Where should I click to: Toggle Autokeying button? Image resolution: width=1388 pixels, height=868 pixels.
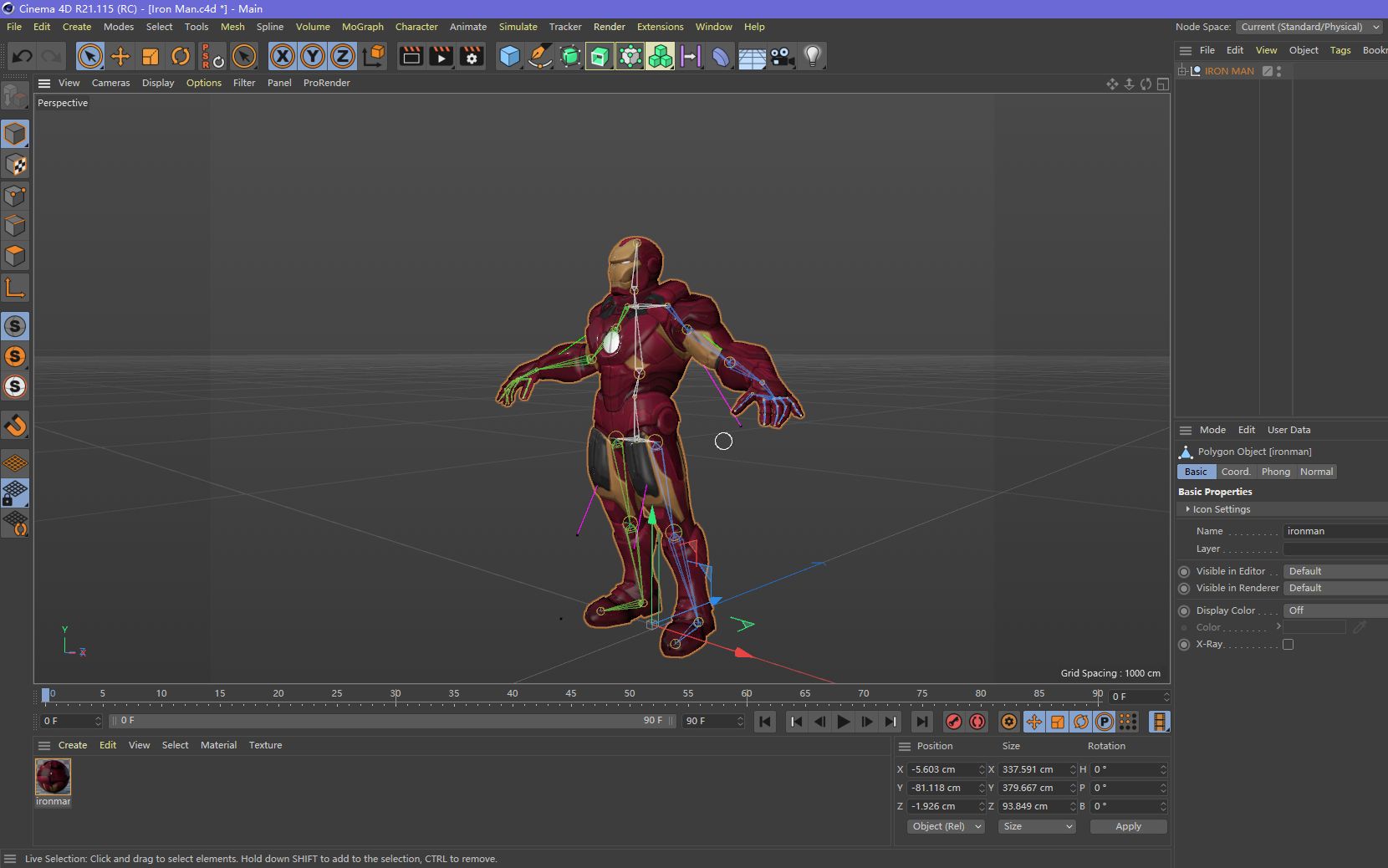point(977,722)
